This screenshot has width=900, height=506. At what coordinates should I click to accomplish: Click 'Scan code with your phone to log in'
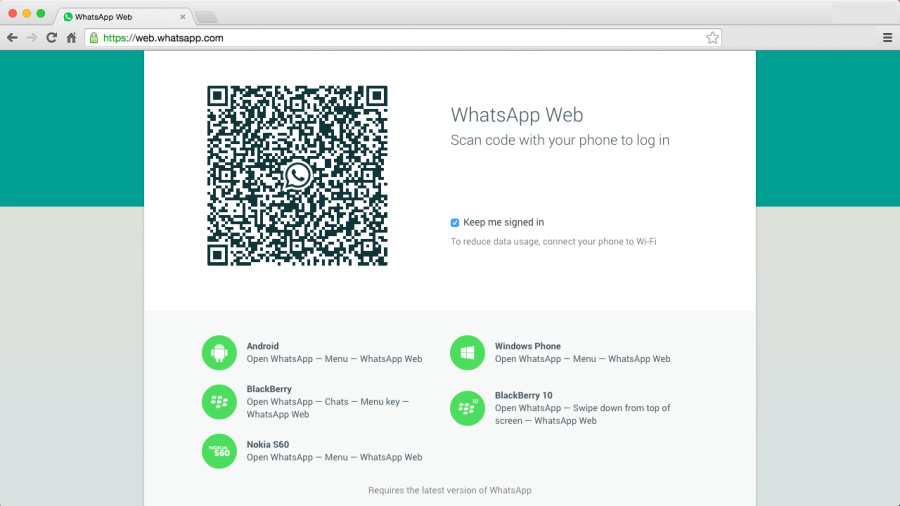(560, 141)
